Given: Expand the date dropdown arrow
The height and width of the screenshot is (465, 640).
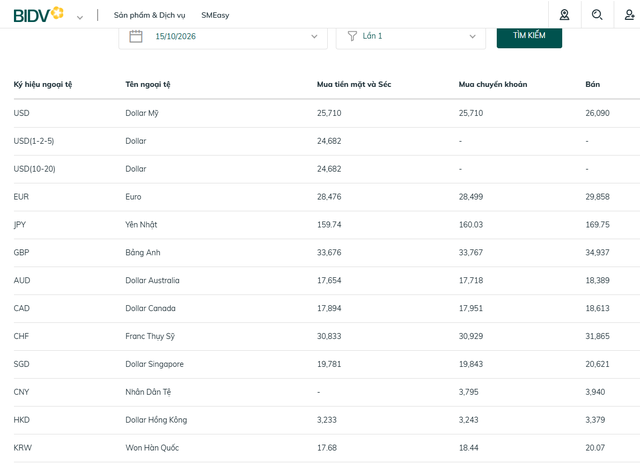Looking at the screenshot, I should pos(314,36).
